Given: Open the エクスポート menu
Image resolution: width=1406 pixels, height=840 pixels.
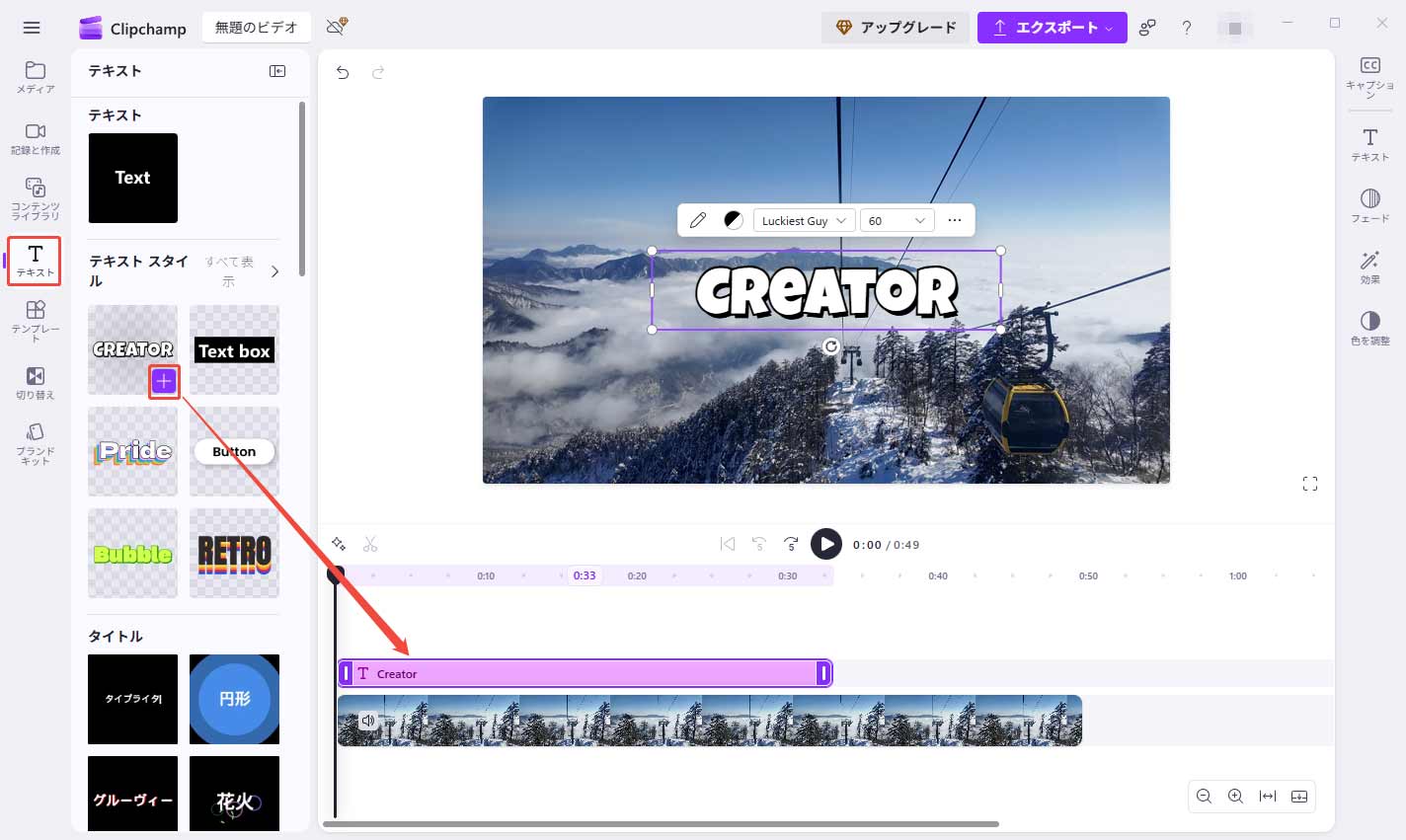Looking at the screenshot, I should point(1052,28).
